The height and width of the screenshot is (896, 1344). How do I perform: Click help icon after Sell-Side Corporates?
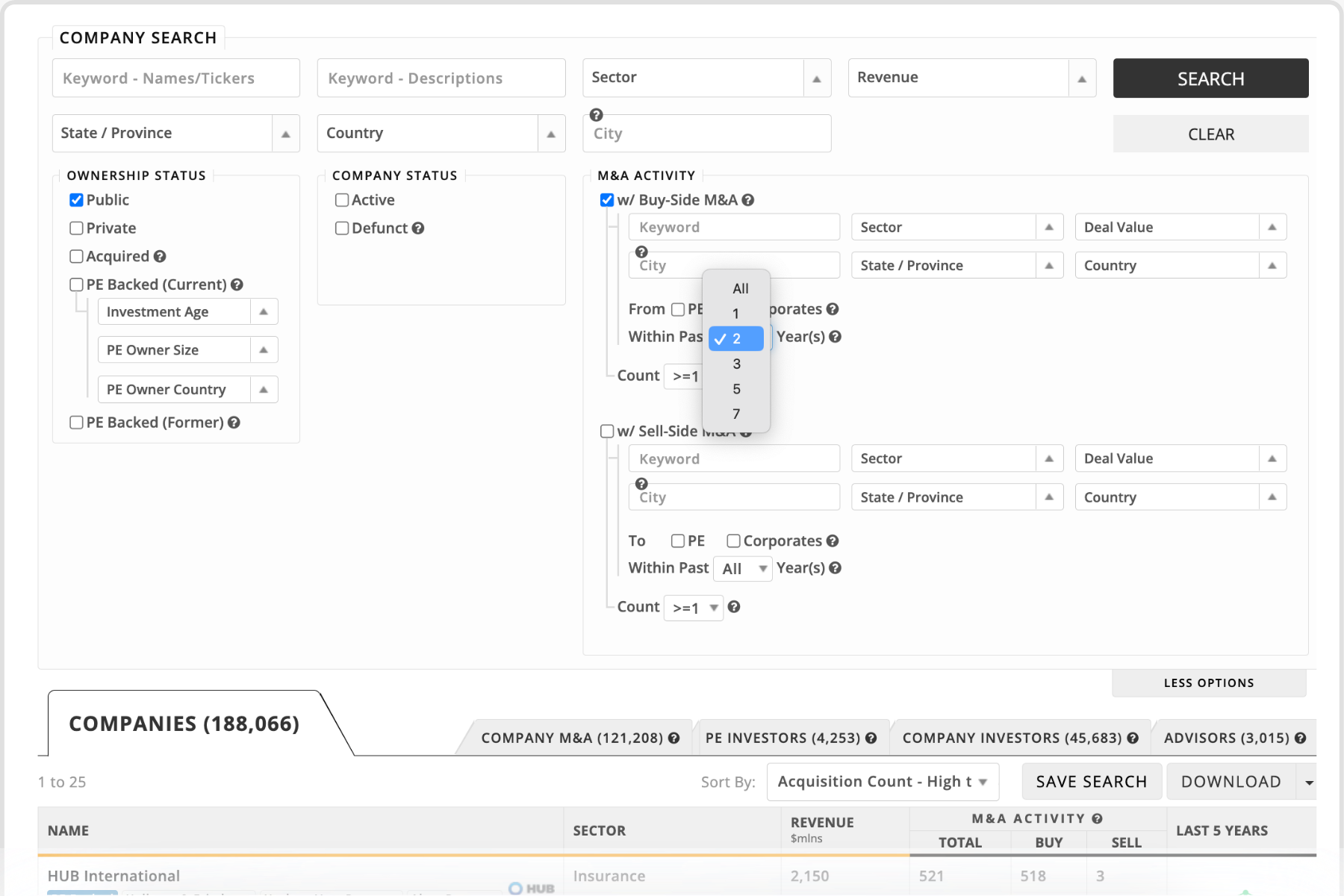pos(833,541)
